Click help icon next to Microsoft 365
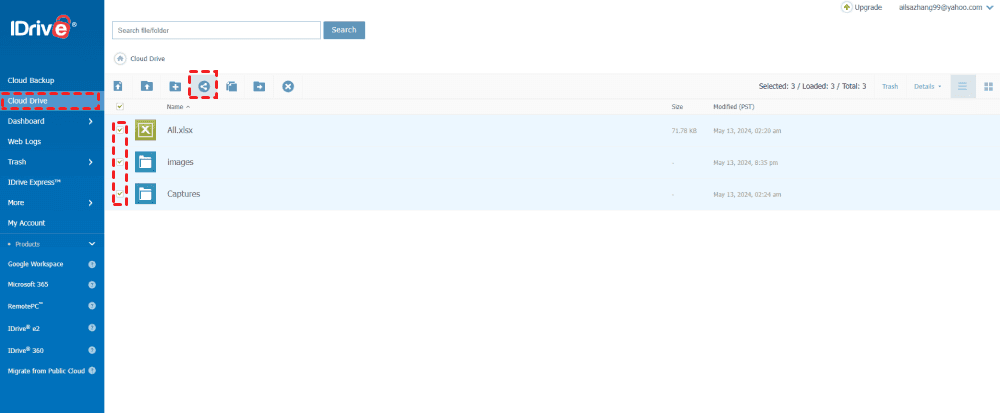Screen dimensions: 1000x413 (x=92, y=284)
